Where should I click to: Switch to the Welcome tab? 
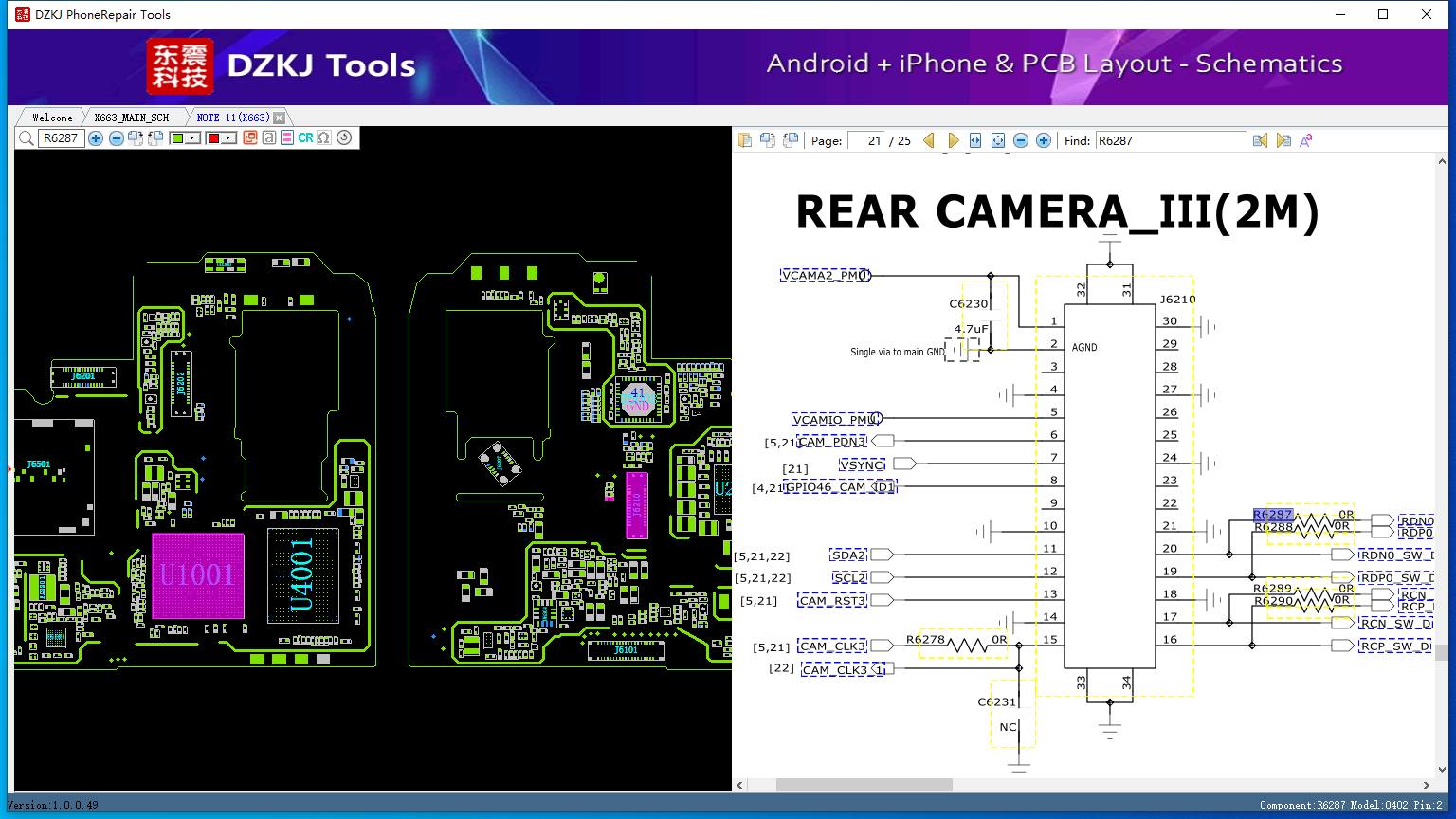(x=54, y=117)
